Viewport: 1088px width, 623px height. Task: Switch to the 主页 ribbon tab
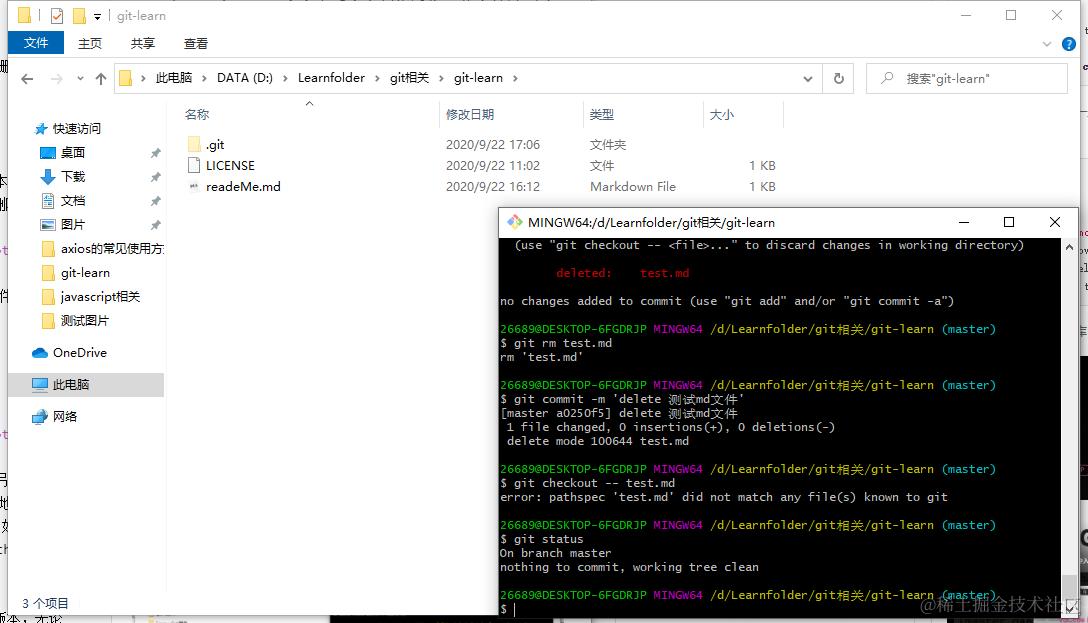[90, 44]
